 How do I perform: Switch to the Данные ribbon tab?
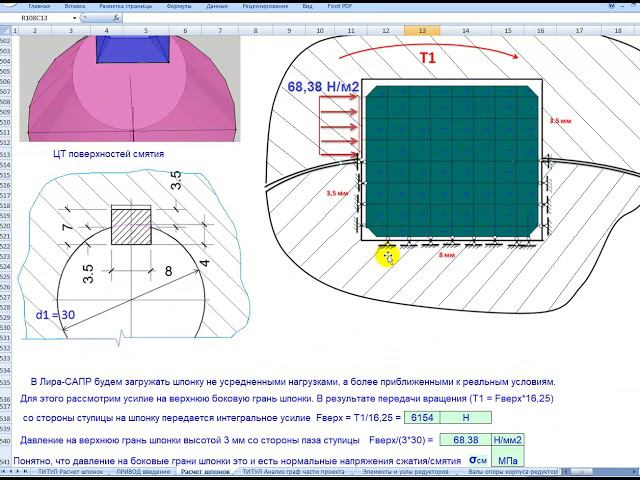click(217, 6)
